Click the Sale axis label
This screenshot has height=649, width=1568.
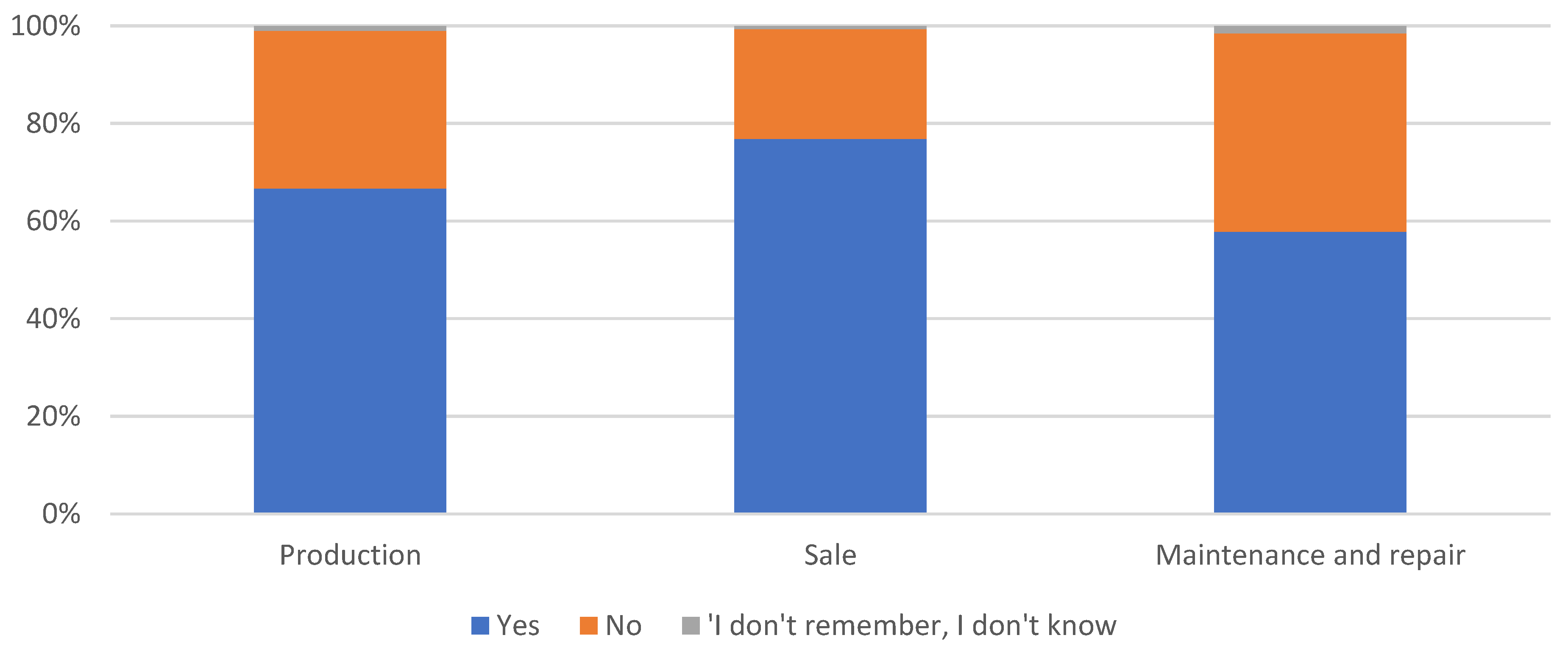(830, 554)
